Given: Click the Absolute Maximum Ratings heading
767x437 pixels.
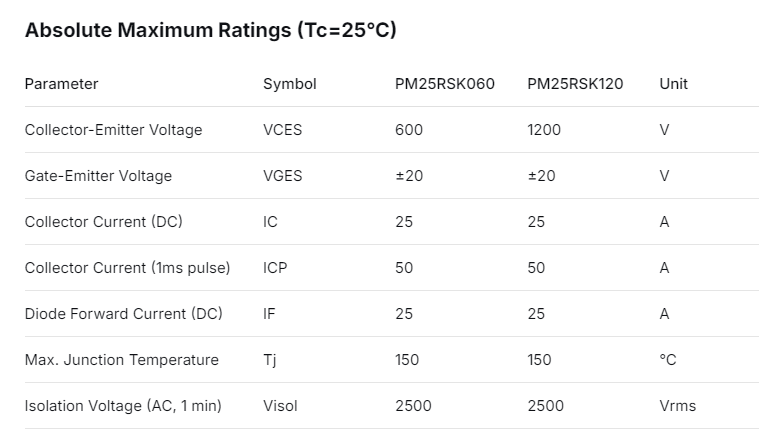Looking at the screenshot, I should click(x=210, y=30).
